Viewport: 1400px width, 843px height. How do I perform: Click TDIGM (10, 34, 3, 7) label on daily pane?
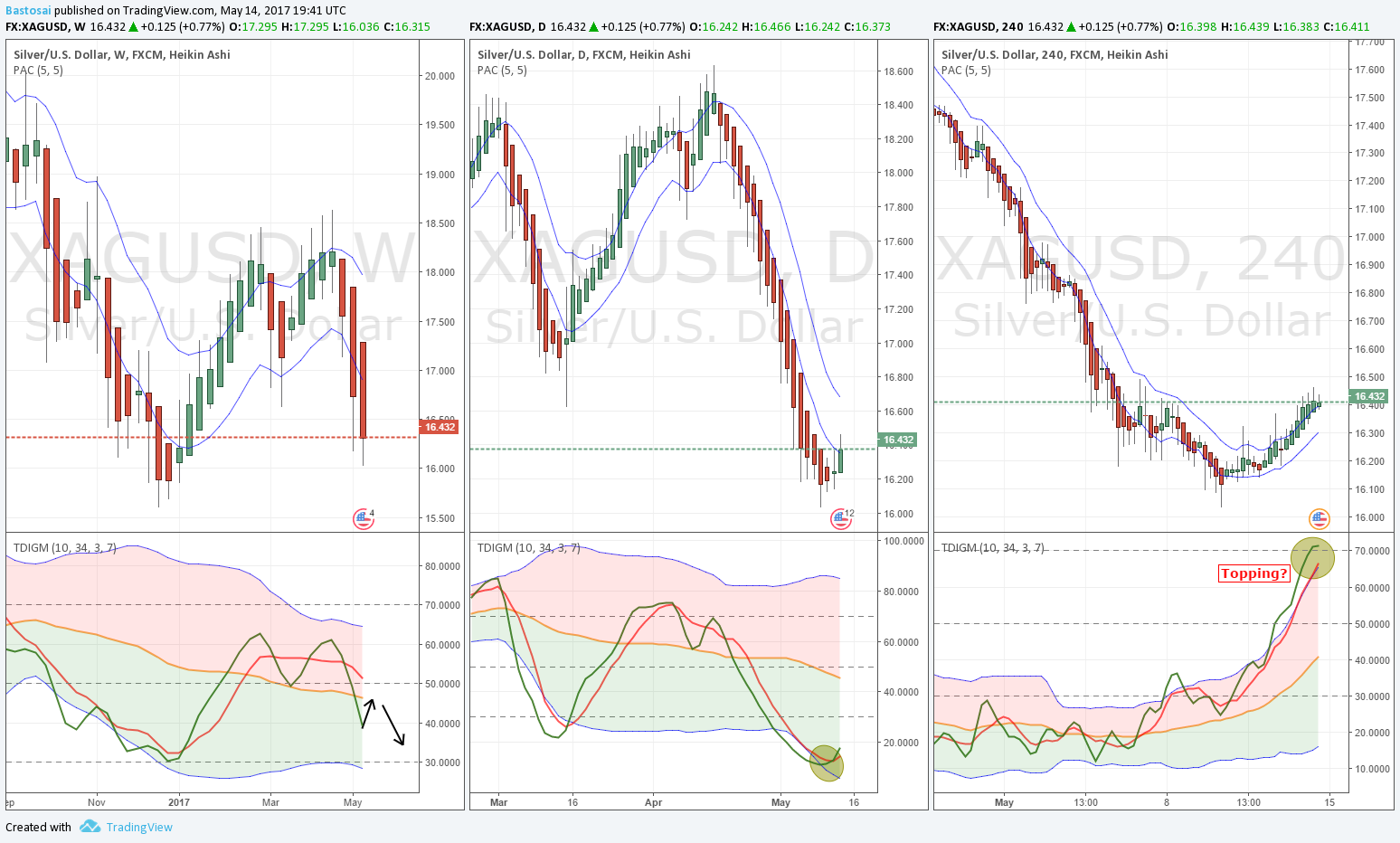[x=529, y=547]
